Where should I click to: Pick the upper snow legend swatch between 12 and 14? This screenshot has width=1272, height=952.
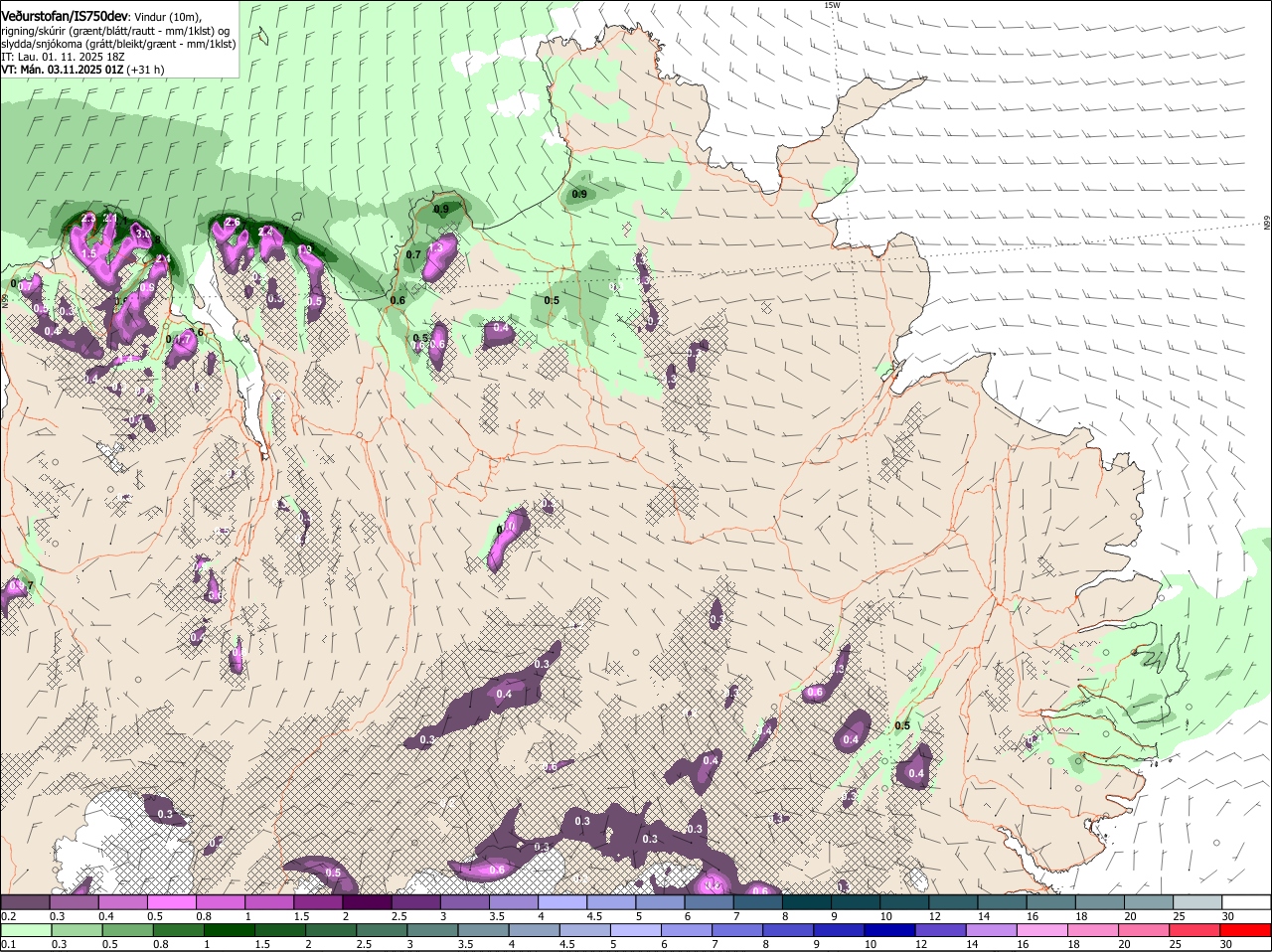(954, 901)
